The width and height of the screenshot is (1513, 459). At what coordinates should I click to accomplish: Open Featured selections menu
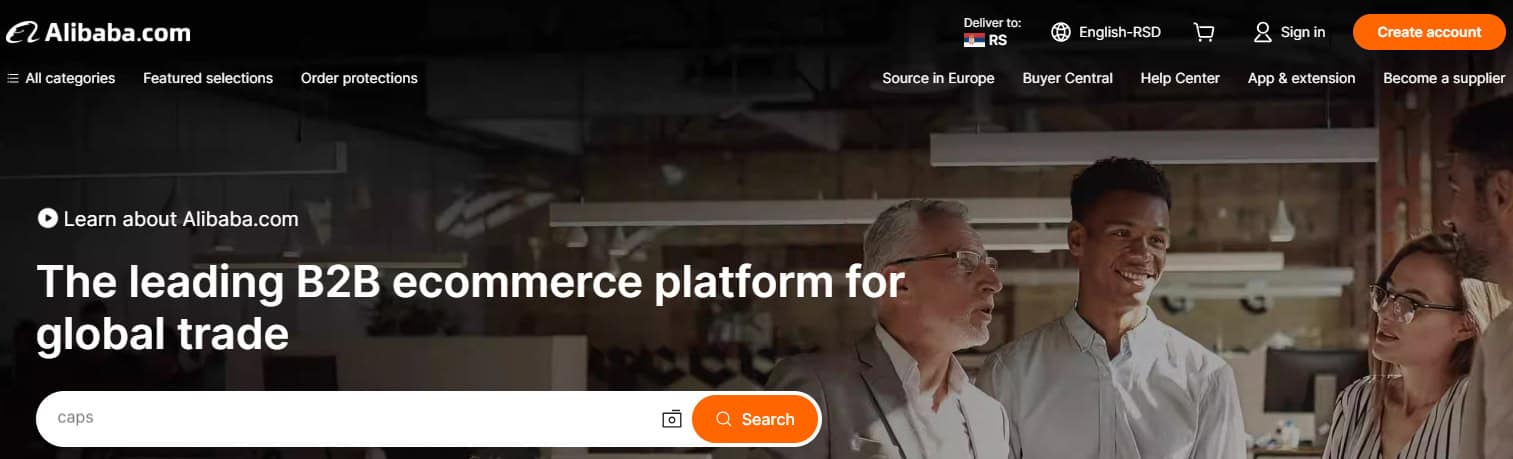click(208, 78)
